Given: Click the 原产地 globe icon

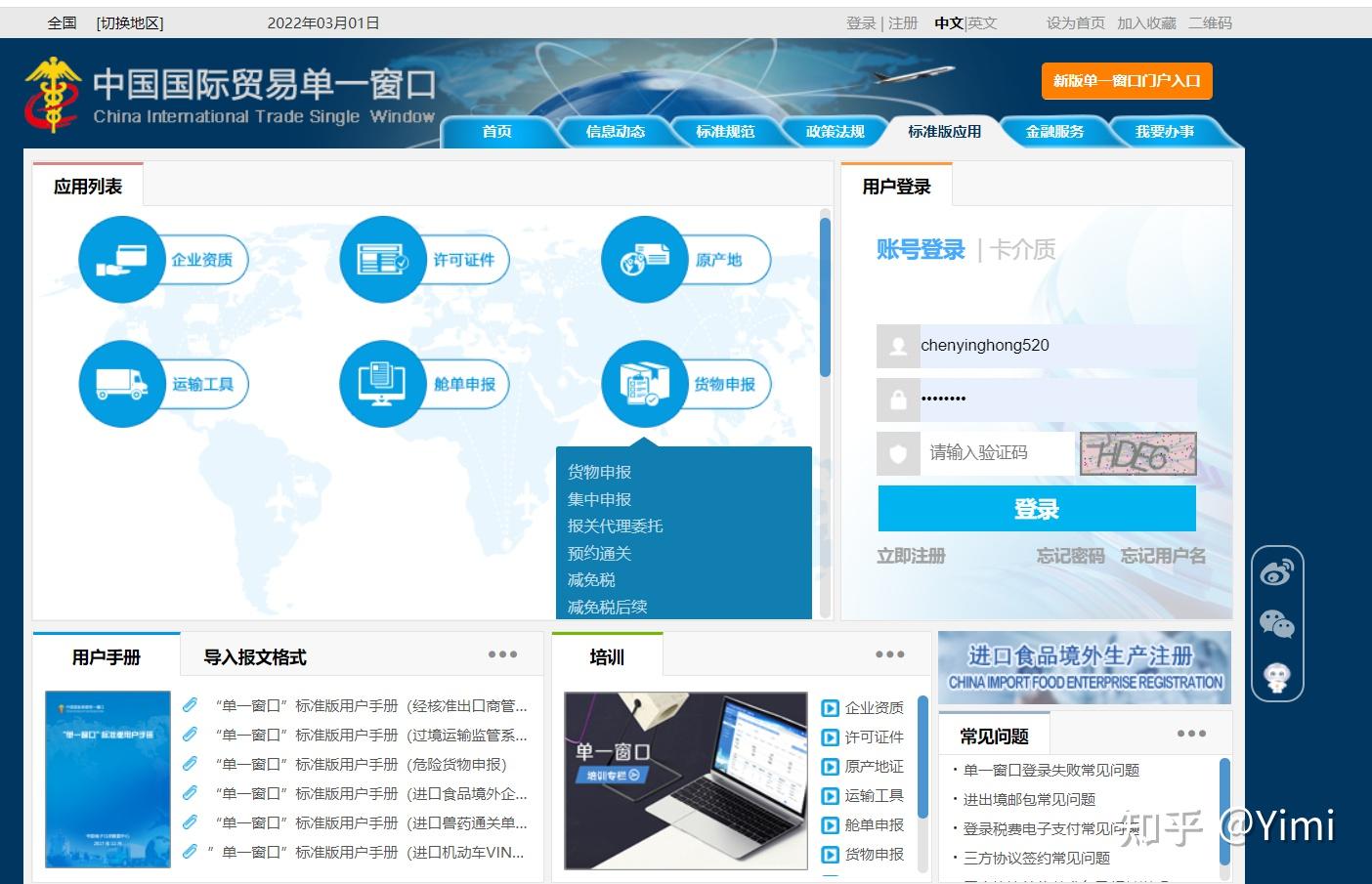Looking at the screenshot, I should (x=643, y=260).
